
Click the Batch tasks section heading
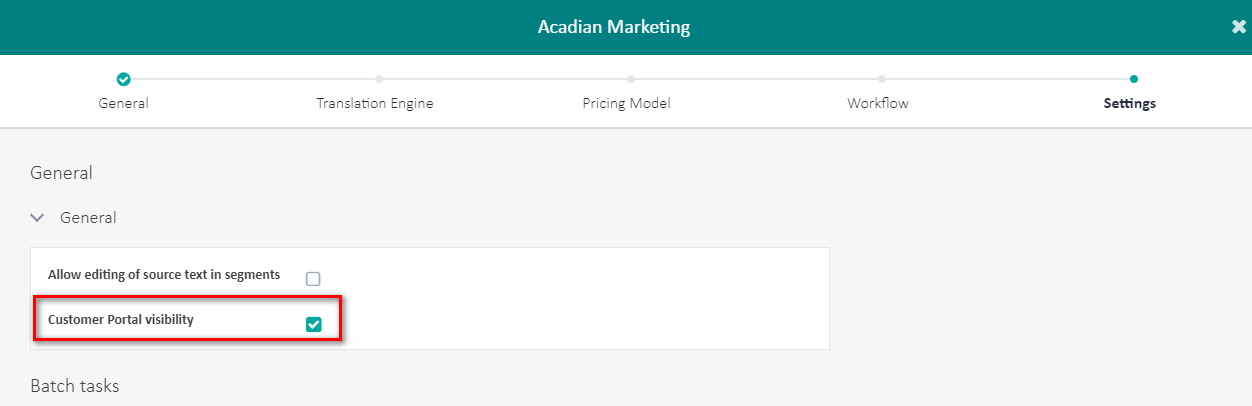click(x=75, y=386)
